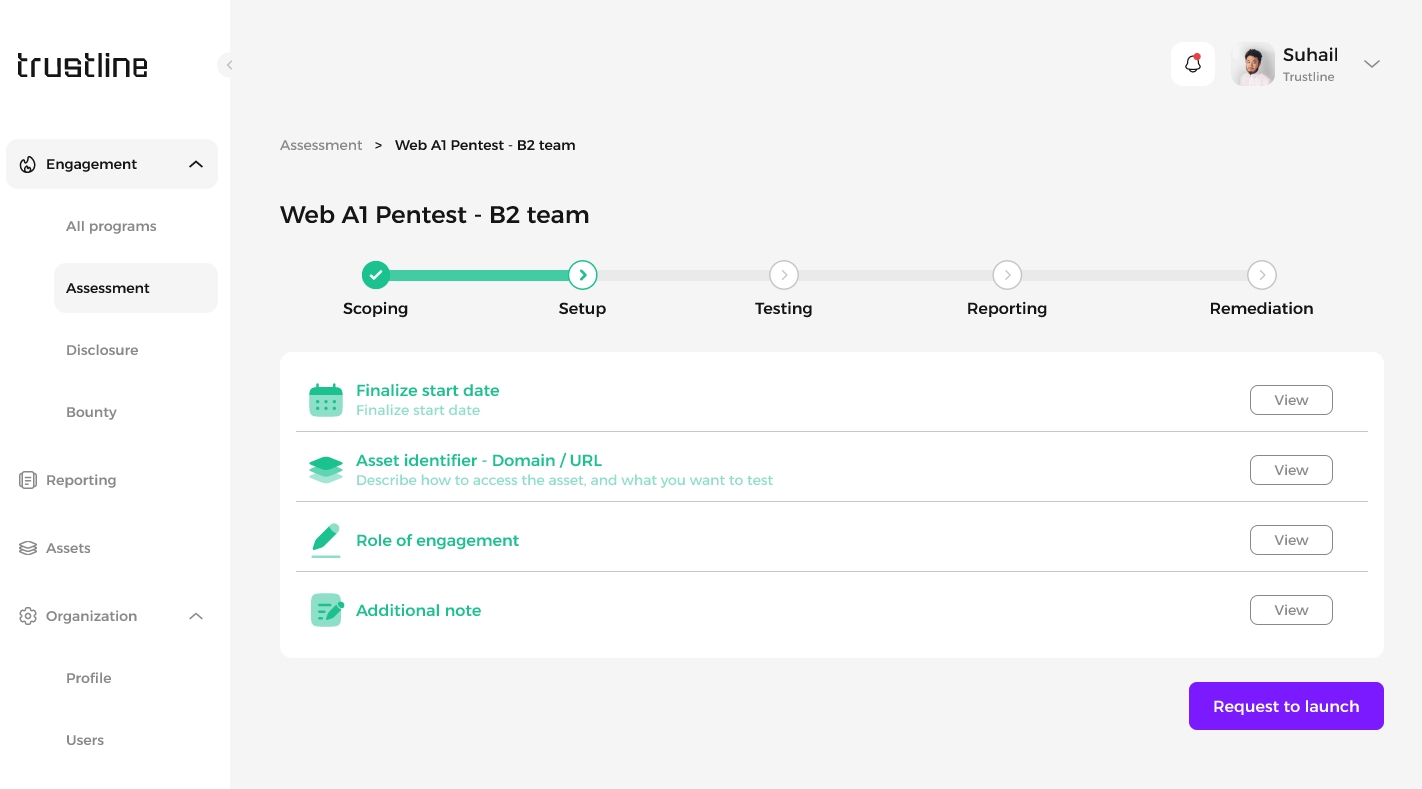
Task: Collapse the sidebar with the arrow icon
Action: [229, 65]
